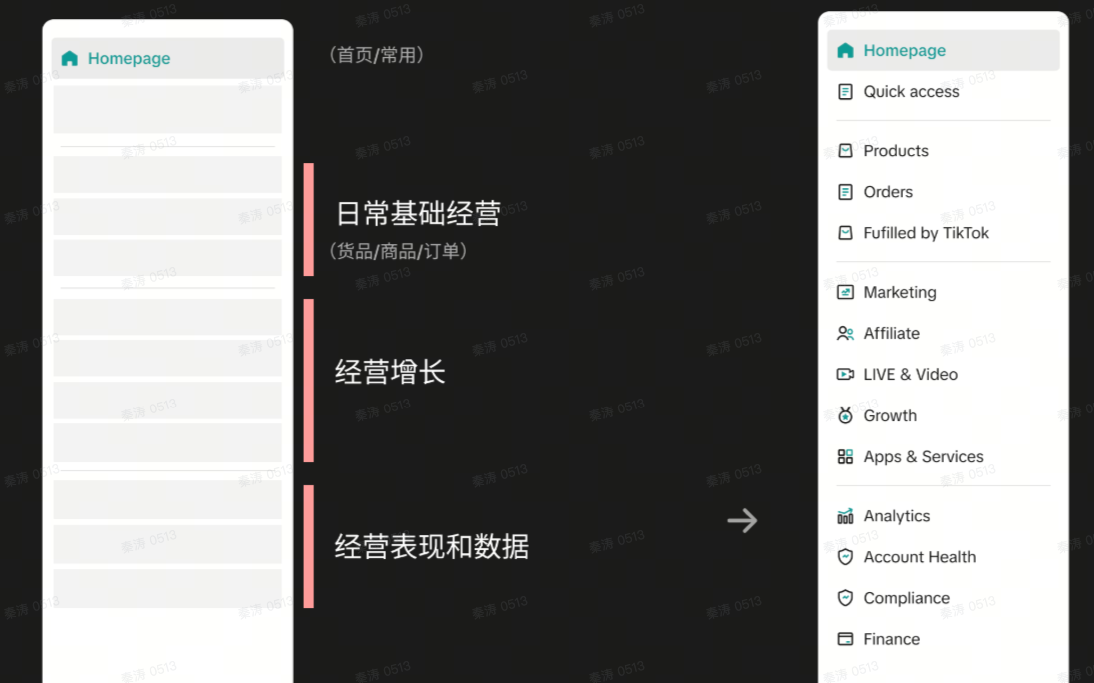
Task: Click the Finance wallet icon
Action: tap(845, 639)
